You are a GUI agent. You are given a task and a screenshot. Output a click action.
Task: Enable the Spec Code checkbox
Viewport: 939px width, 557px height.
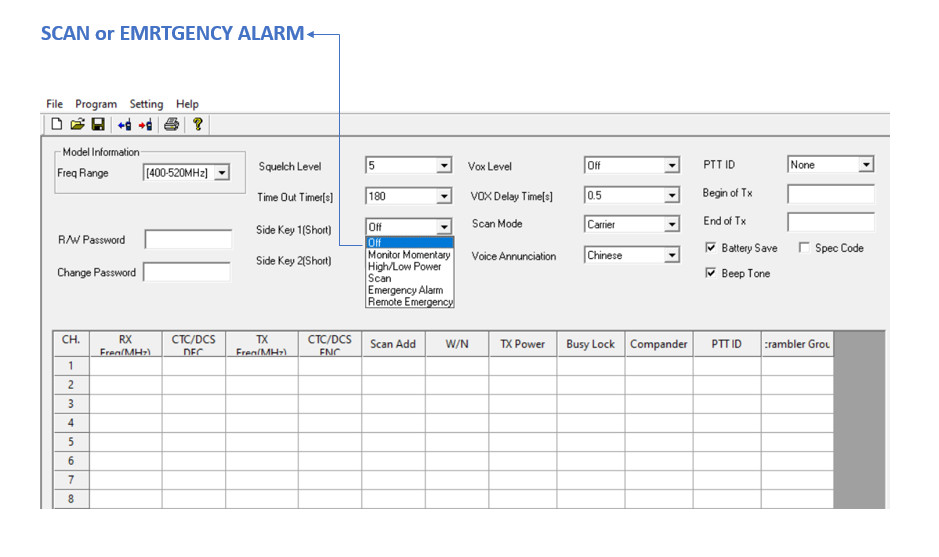point(803,248)
